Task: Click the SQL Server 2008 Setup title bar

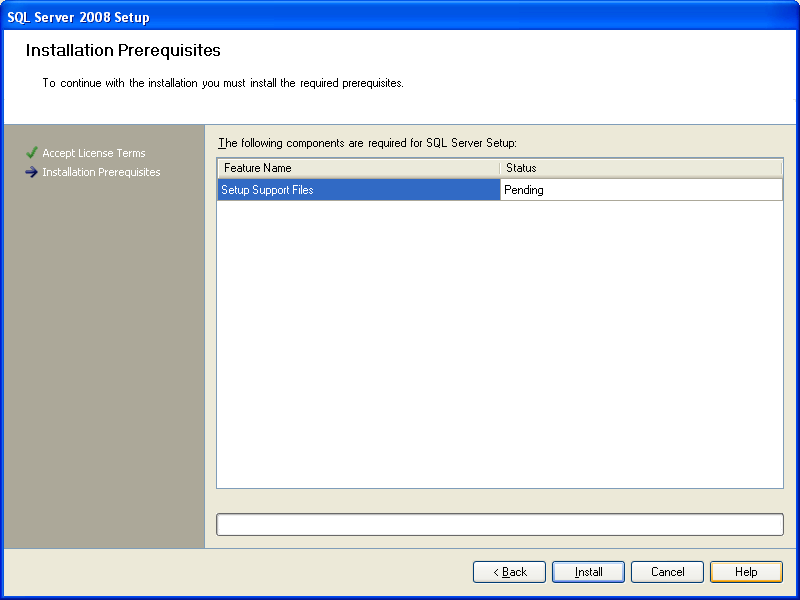Action: [400, 17]
